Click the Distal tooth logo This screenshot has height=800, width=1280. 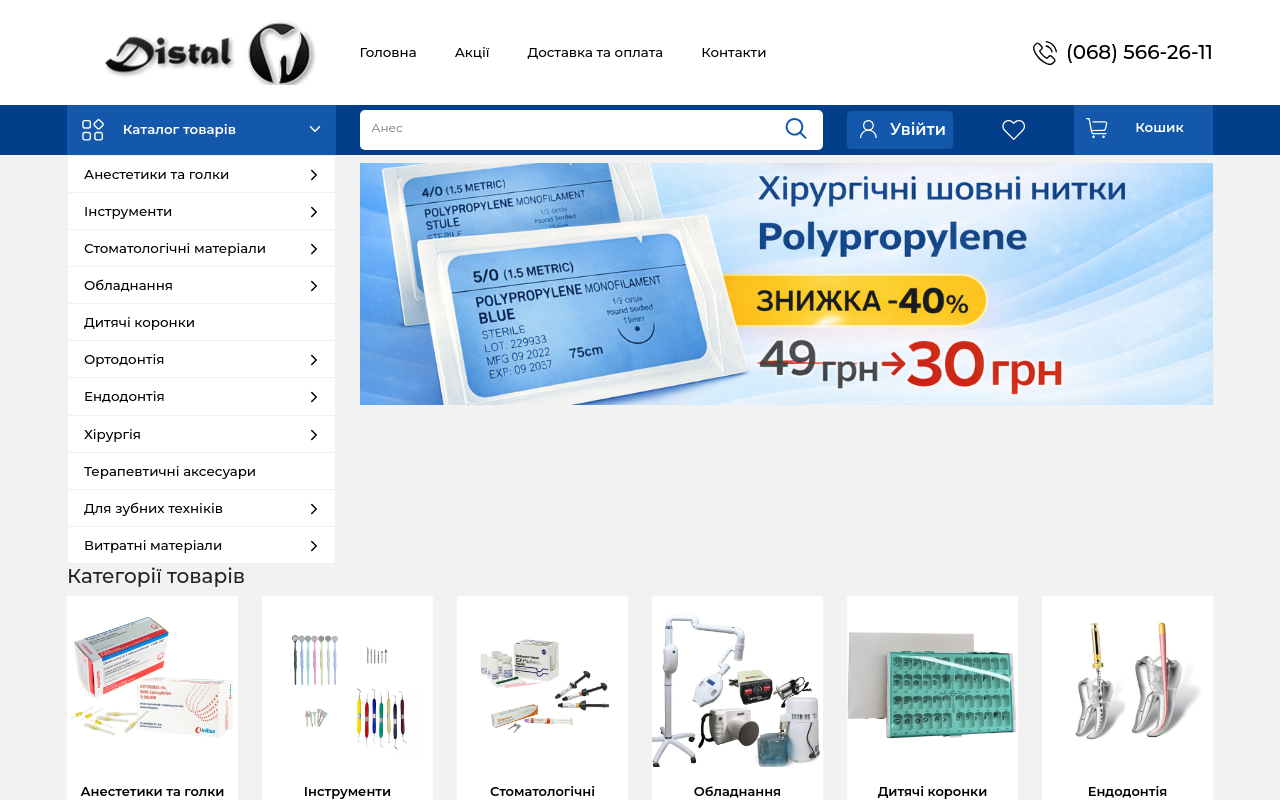[x=209, y=53]
